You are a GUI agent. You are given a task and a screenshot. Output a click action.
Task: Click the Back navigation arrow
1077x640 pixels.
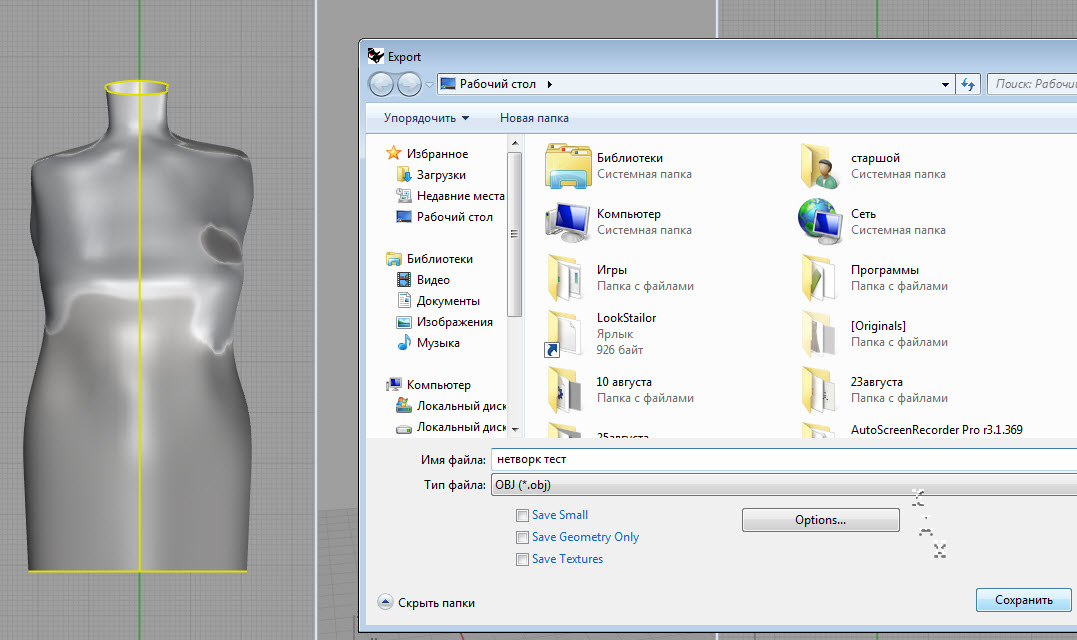pos(382,85)
